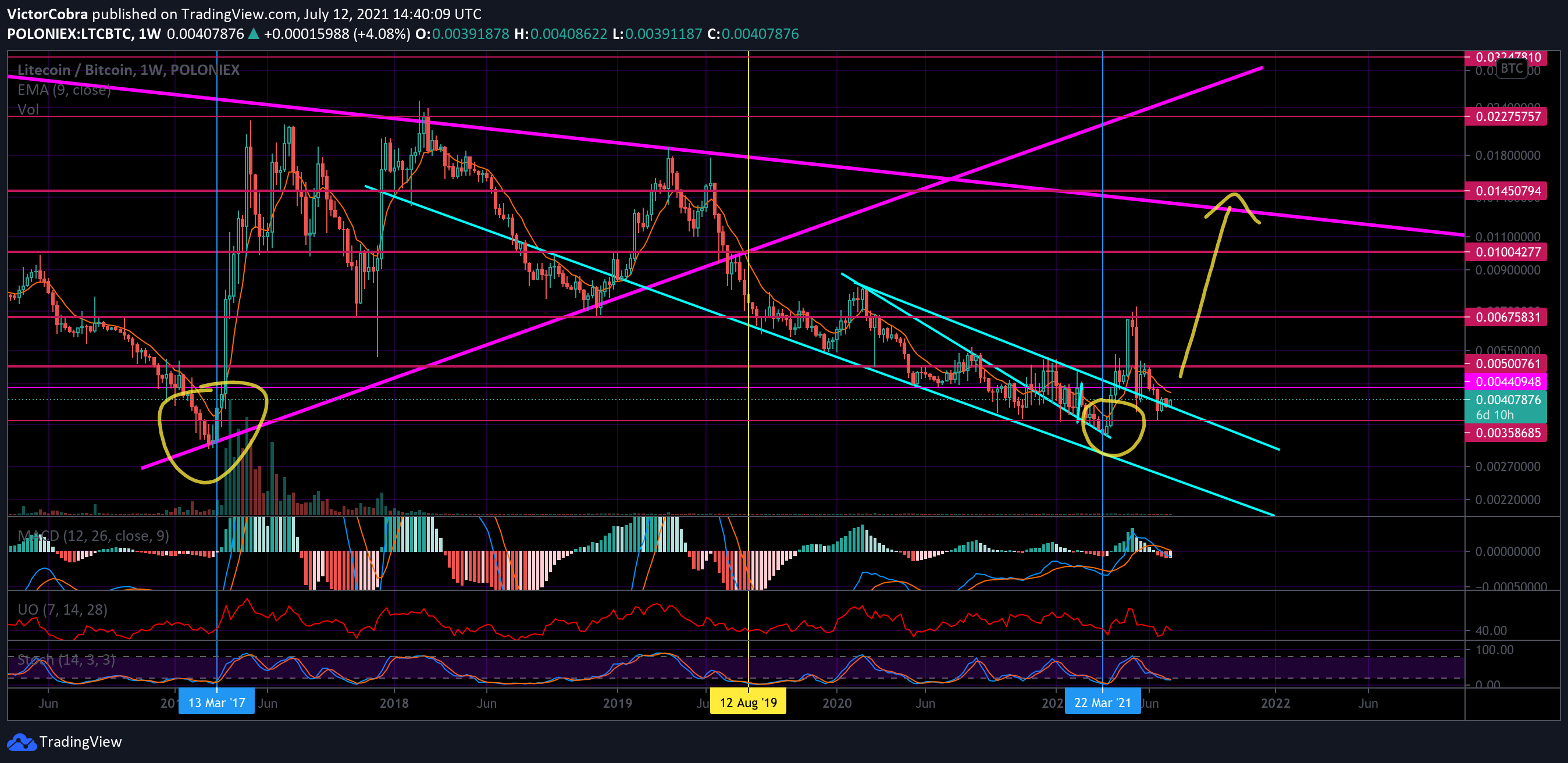Click the TradingView wordmark beside the logo
The image size is (1568, 763).
(x=80, y=741)
